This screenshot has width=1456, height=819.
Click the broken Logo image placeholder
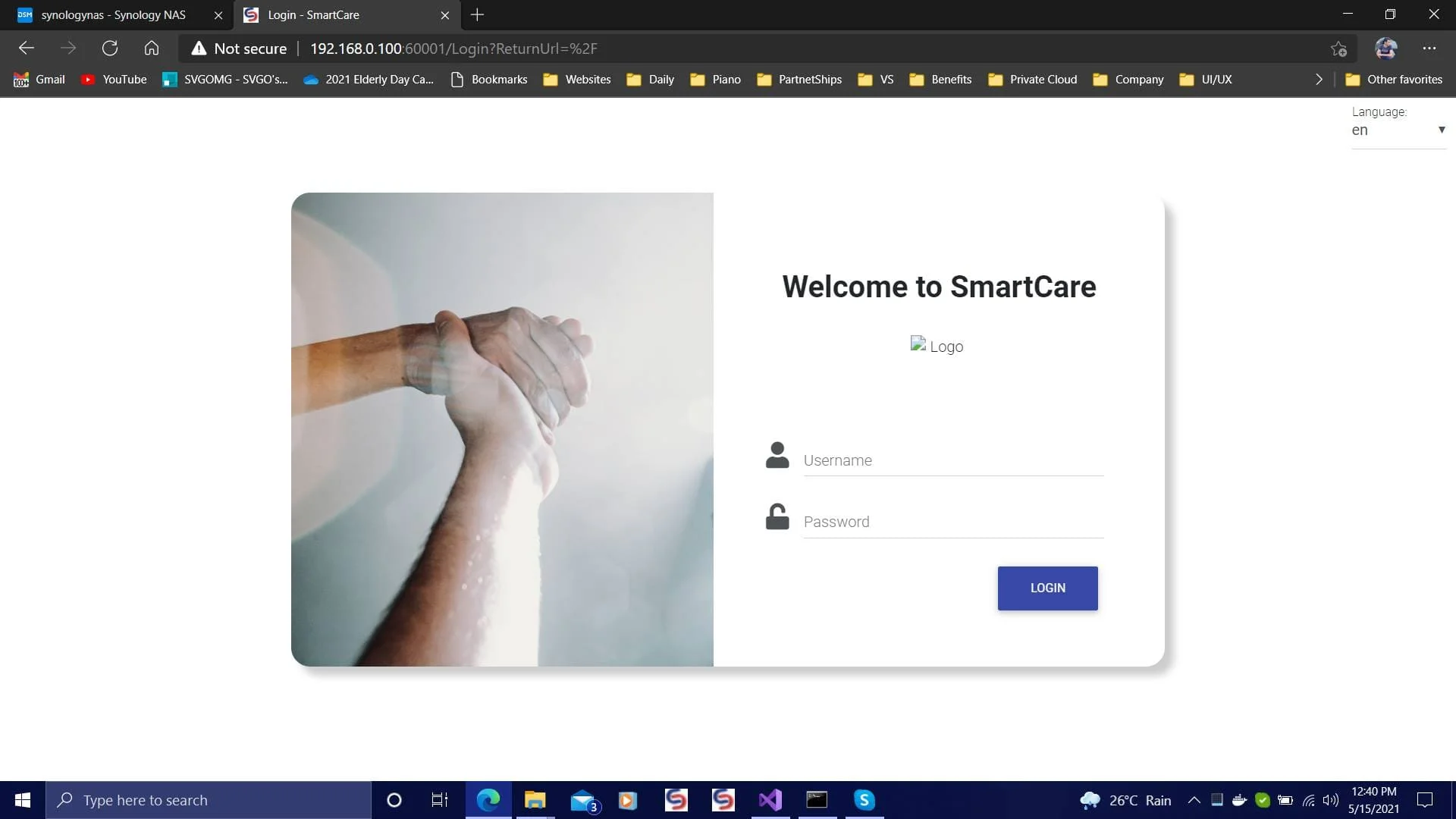(937, 346)
